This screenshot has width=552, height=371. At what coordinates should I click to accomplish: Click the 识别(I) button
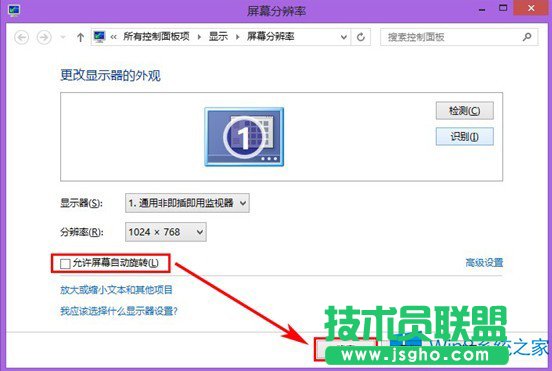[x=464, y=136]
